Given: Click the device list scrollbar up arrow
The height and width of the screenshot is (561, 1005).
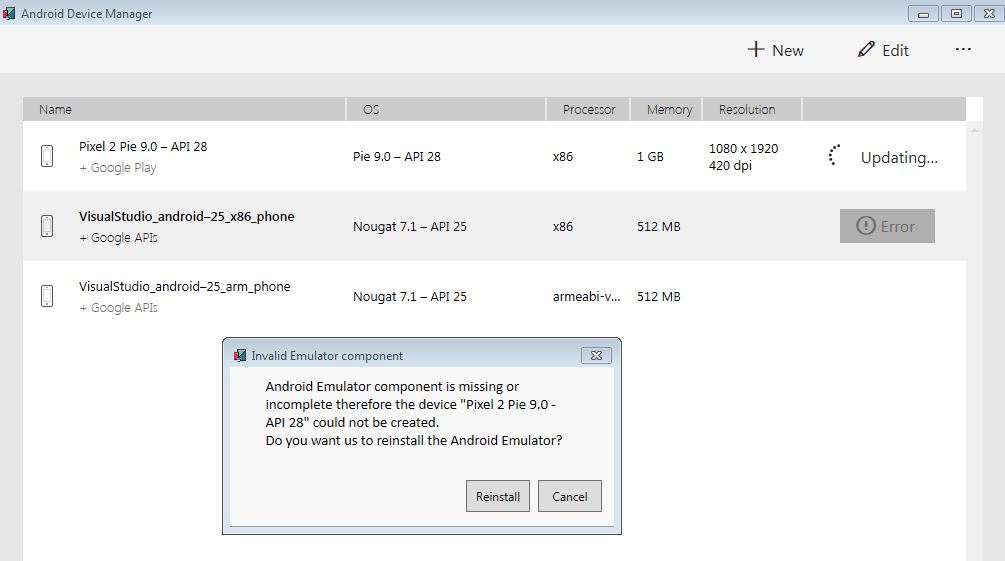Looking at the screenshot, I should tap(974, 130).
